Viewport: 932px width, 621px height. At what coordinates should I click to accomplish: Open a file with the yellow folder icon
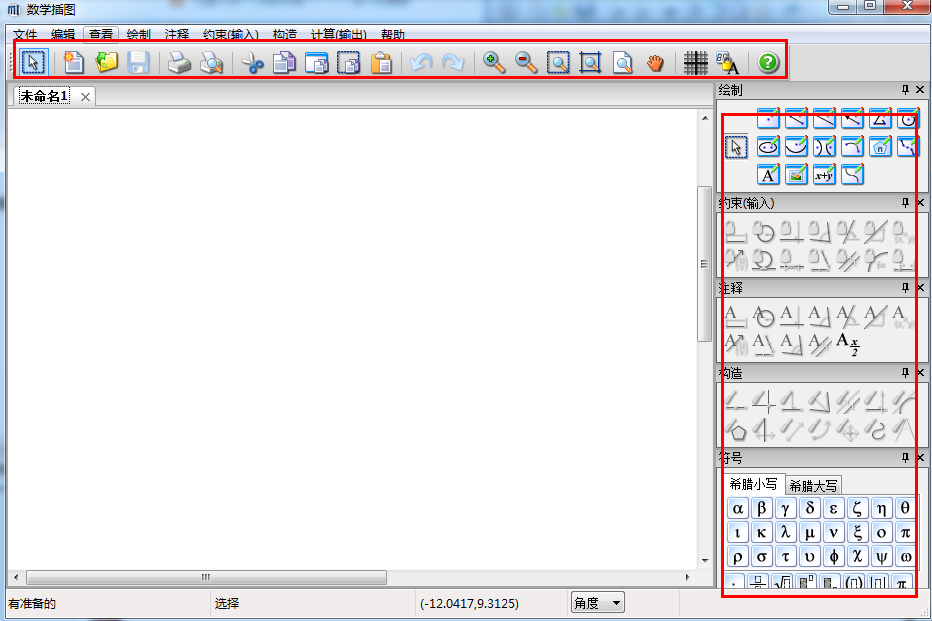click(x=106, y=62)
